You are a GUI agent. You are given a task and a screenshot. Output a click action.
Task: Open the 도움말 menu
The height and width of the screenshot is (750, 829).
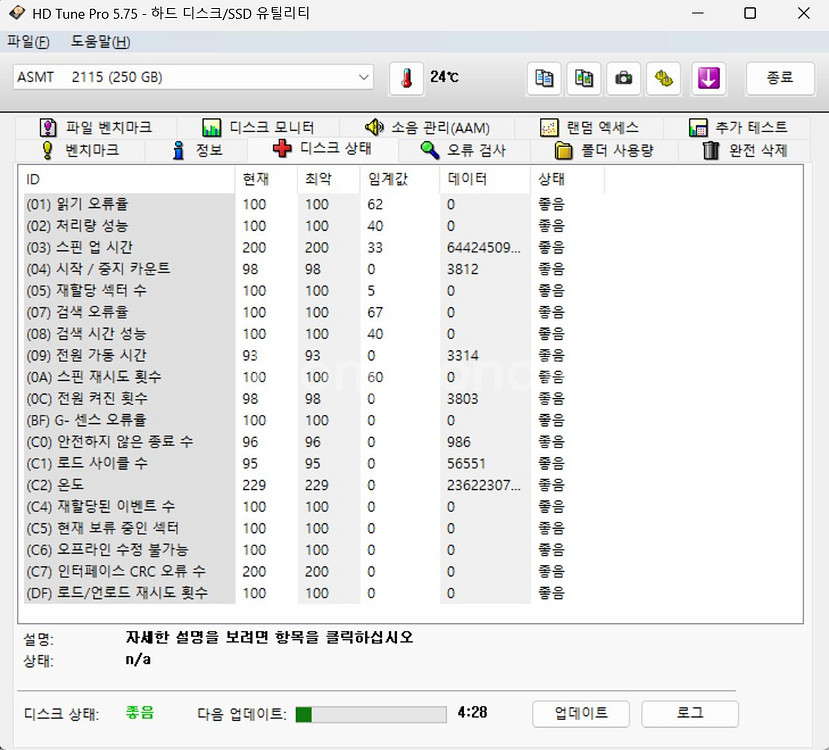pos(100,41)
